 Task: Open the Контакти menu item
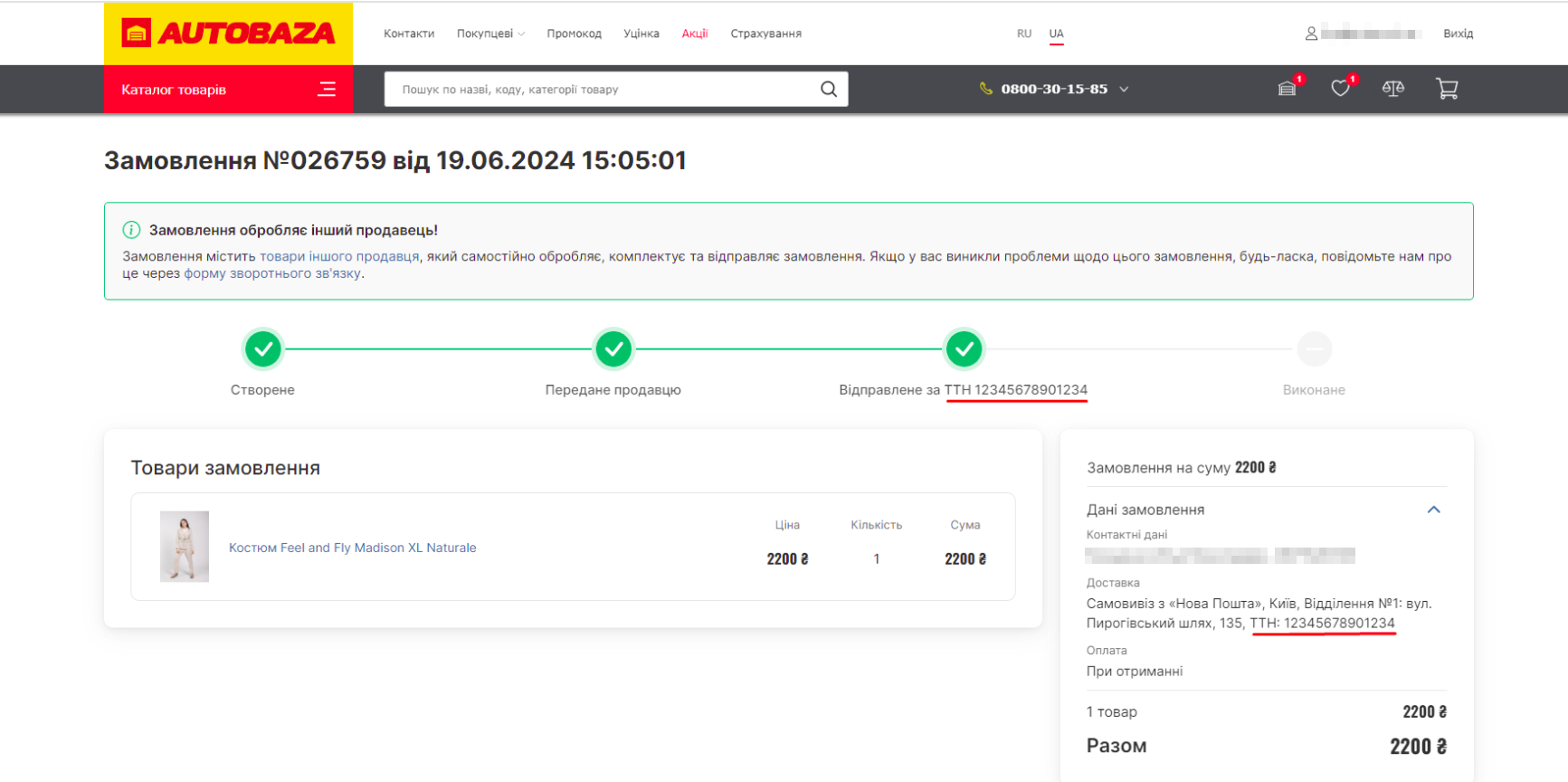[409, 33]
